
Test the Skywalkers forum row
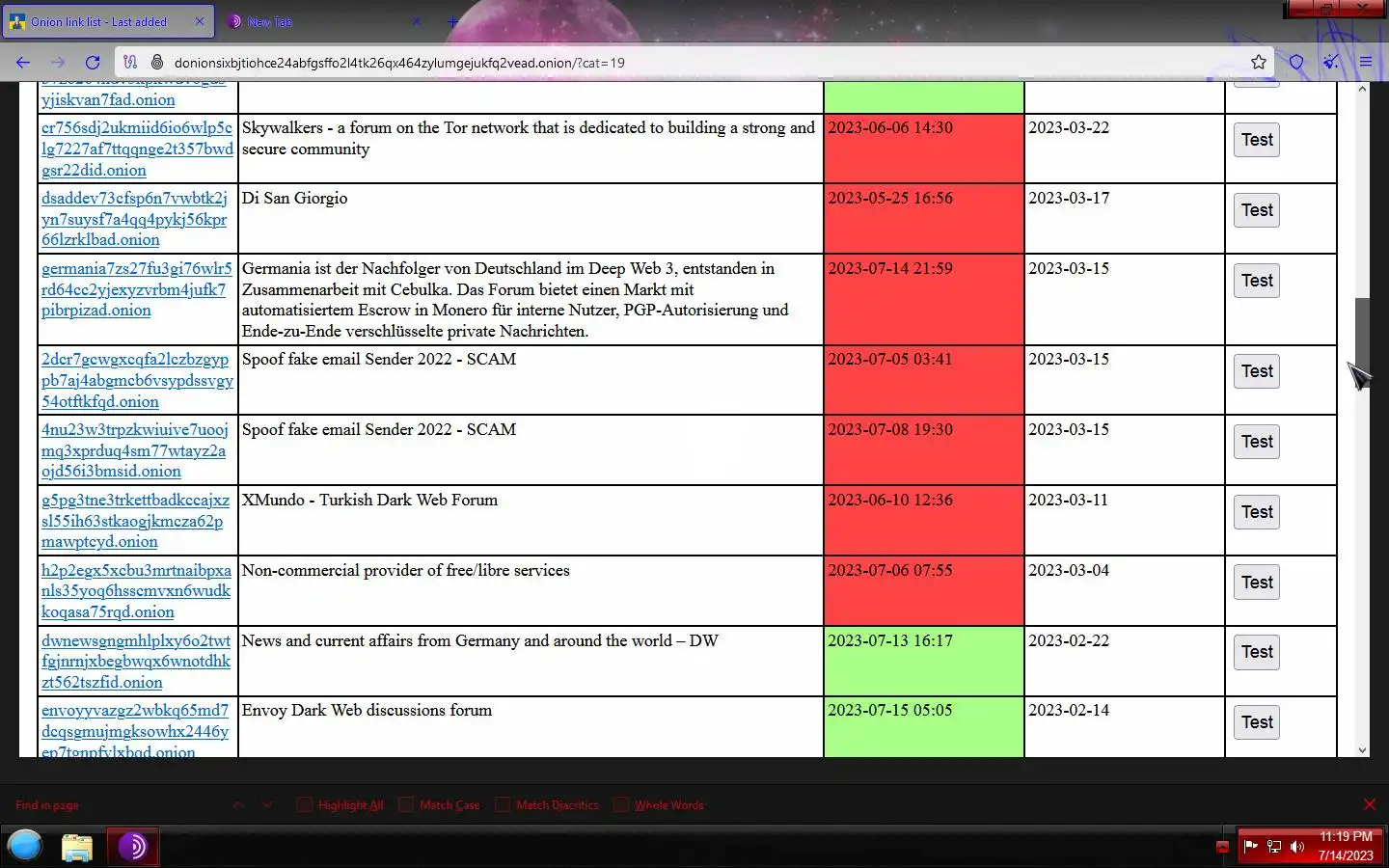(1257, 140)
